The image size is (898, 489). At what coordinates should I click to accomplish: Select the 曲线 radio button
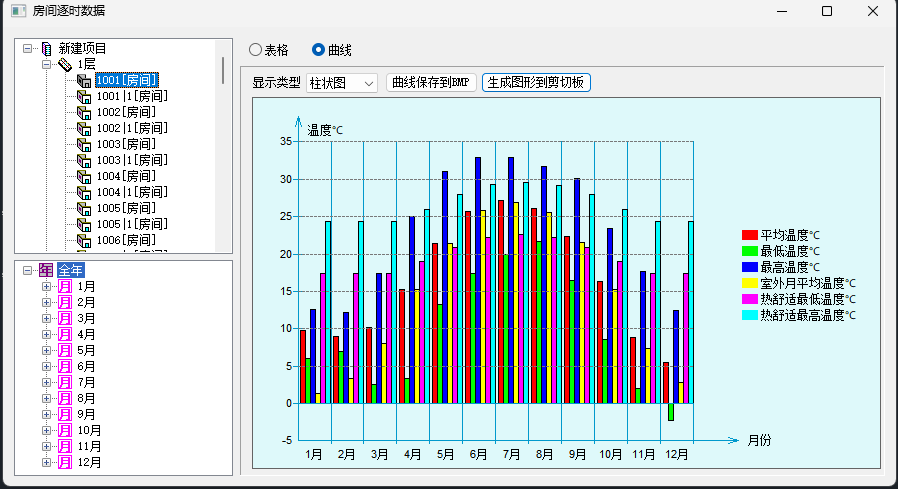(319, 49)
